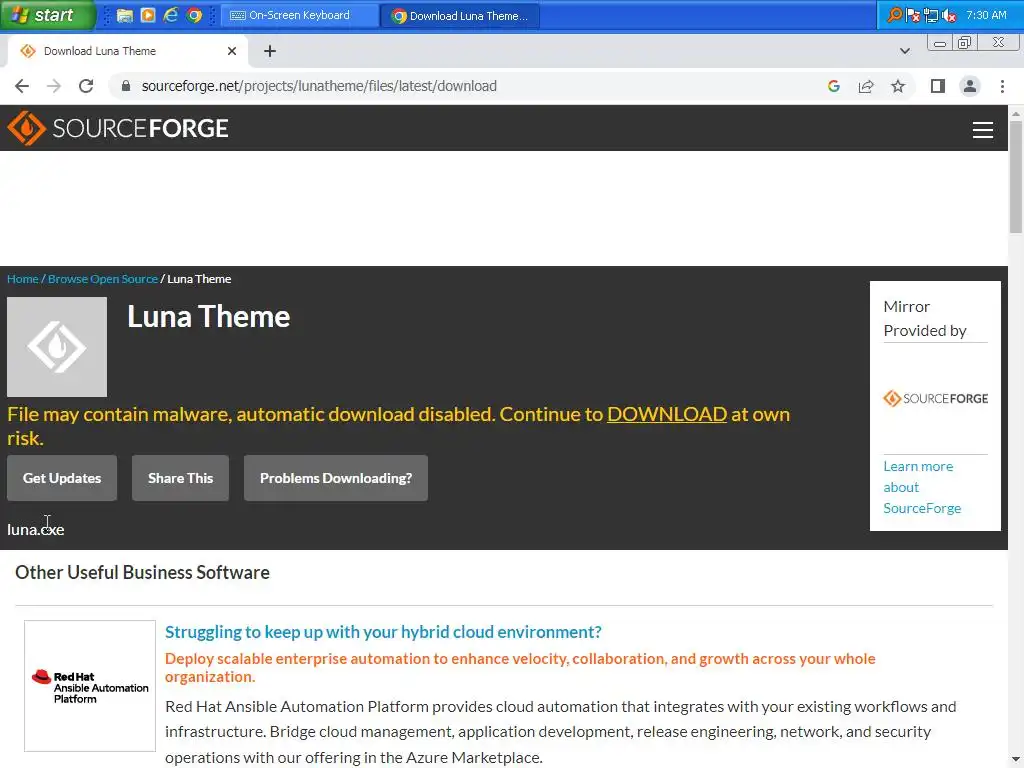Screen dimensions: 1024x768
Task: Open the Windows Start menu
Action: click(x=48, y=15)
